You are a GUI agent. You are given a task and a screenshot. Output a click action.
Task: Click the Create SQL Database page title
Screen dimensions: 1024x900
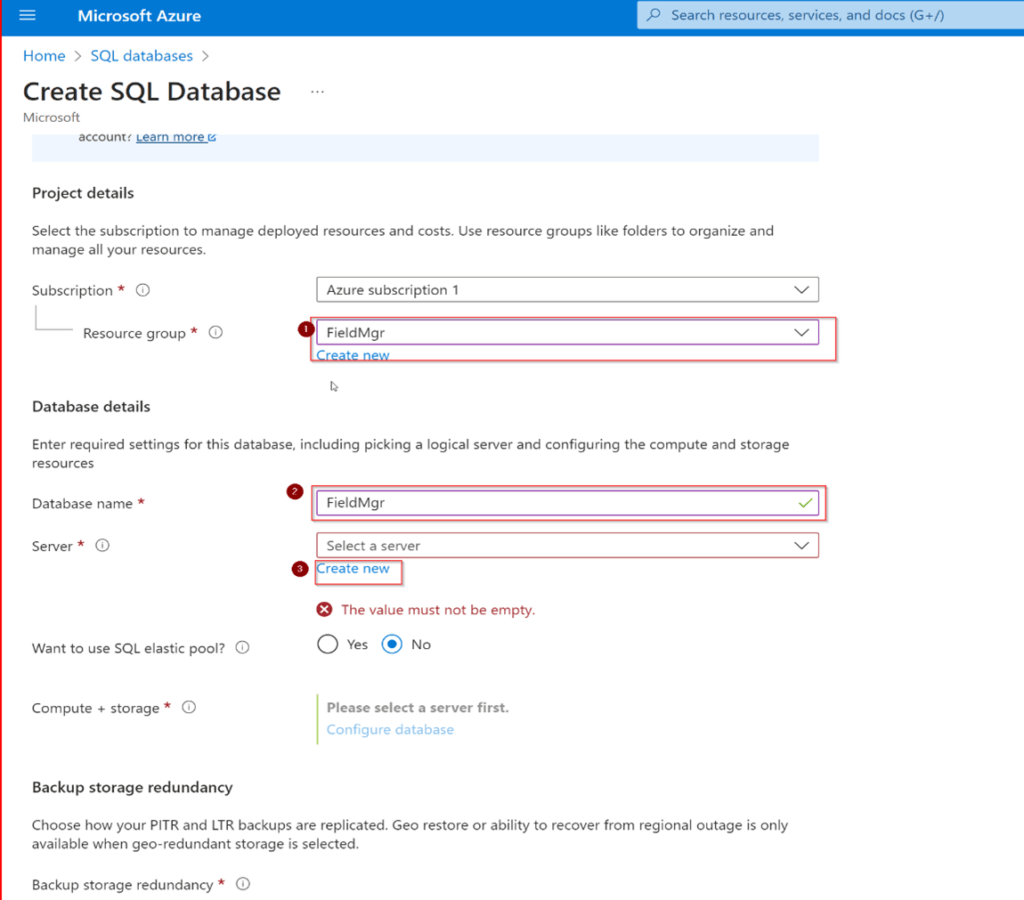[x=152, y=91]
